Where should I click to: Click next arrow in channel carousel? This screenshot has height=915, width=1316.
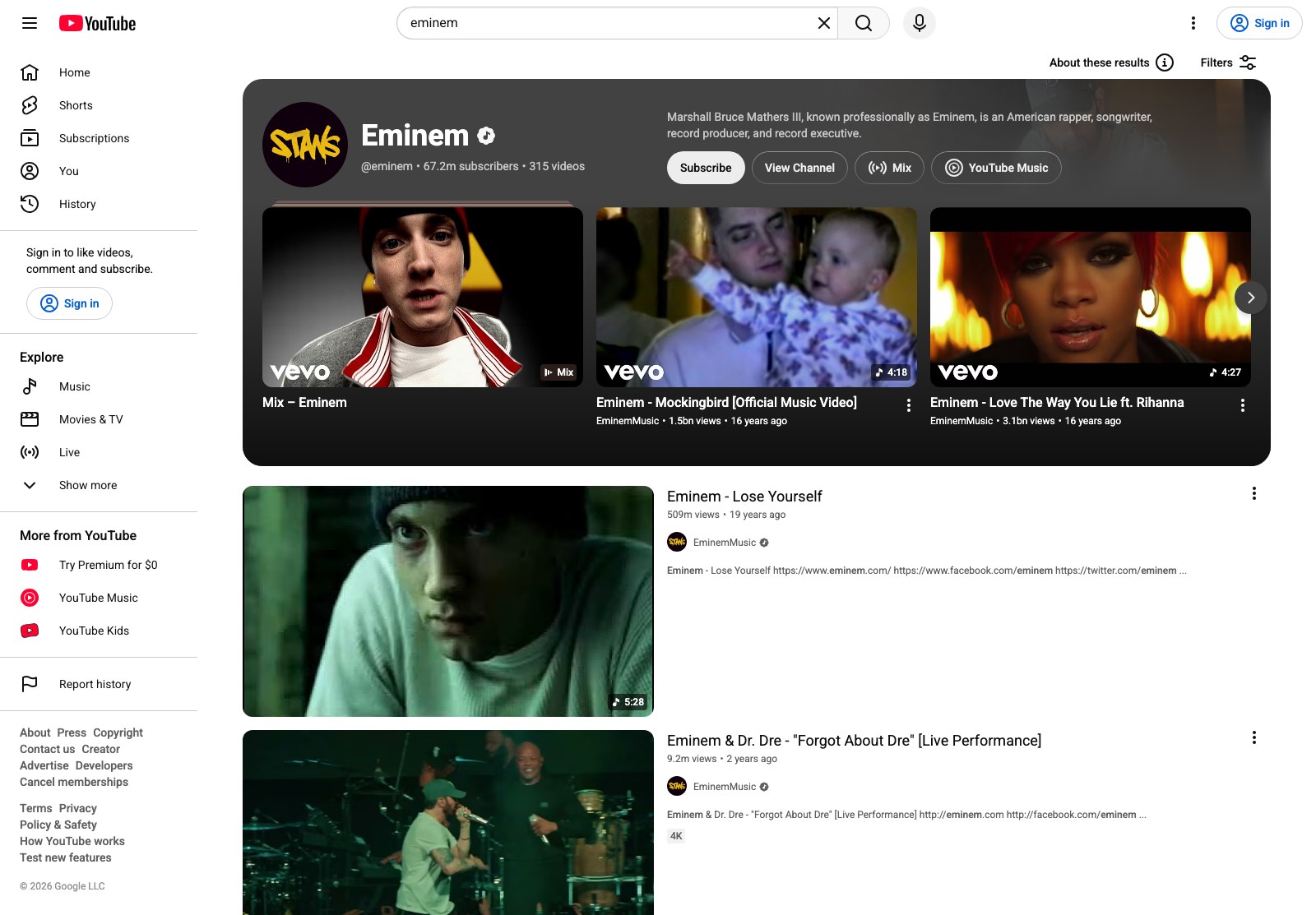coord(1251,298)
